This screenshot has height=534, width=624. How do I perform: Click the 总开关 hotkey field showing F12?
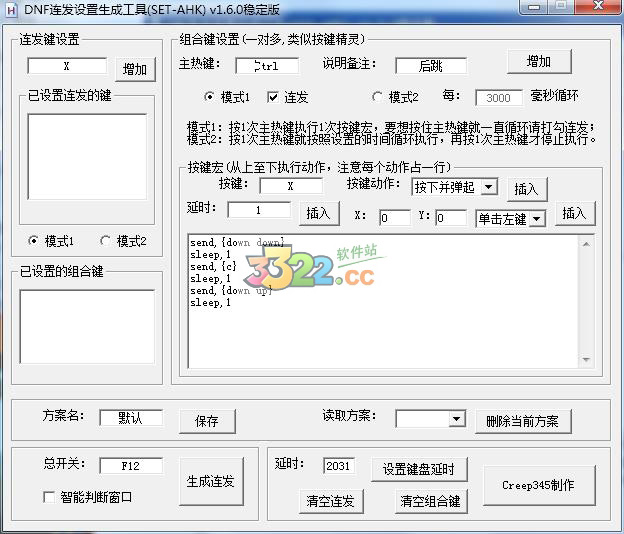[x=130, y=465]
